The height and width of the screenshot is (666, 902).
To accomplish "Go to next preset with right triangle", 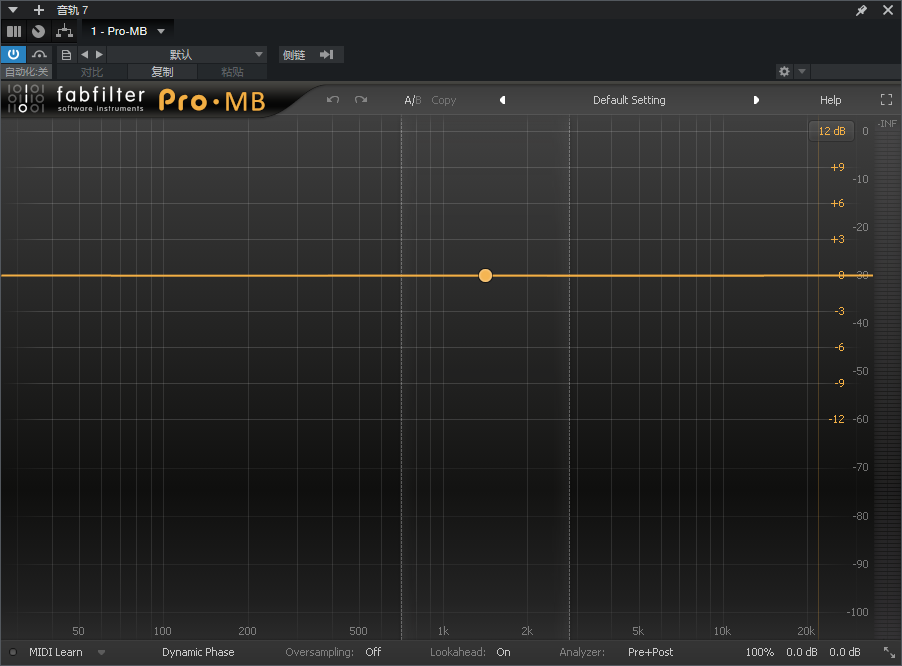I will point(99,55).
